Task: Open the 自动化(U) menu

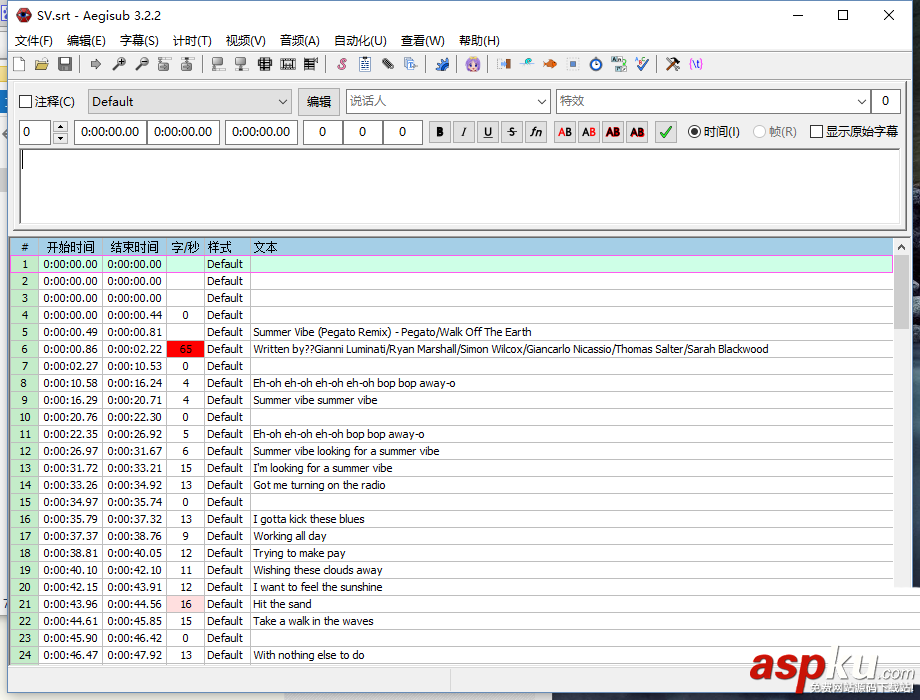Action: 360,41
